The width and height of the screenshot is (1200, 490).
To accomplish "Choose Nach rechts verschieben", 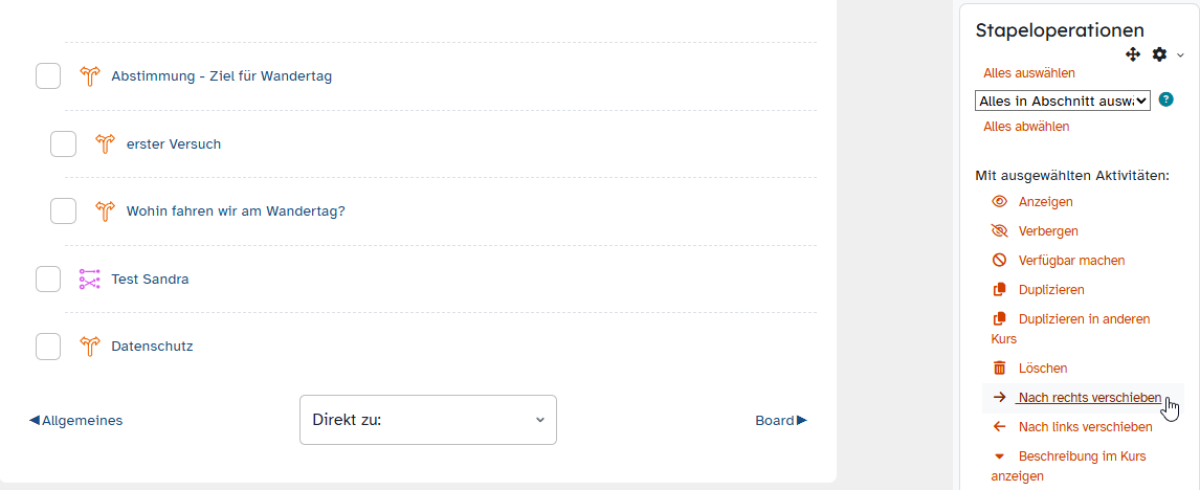I will (1089, 398).
